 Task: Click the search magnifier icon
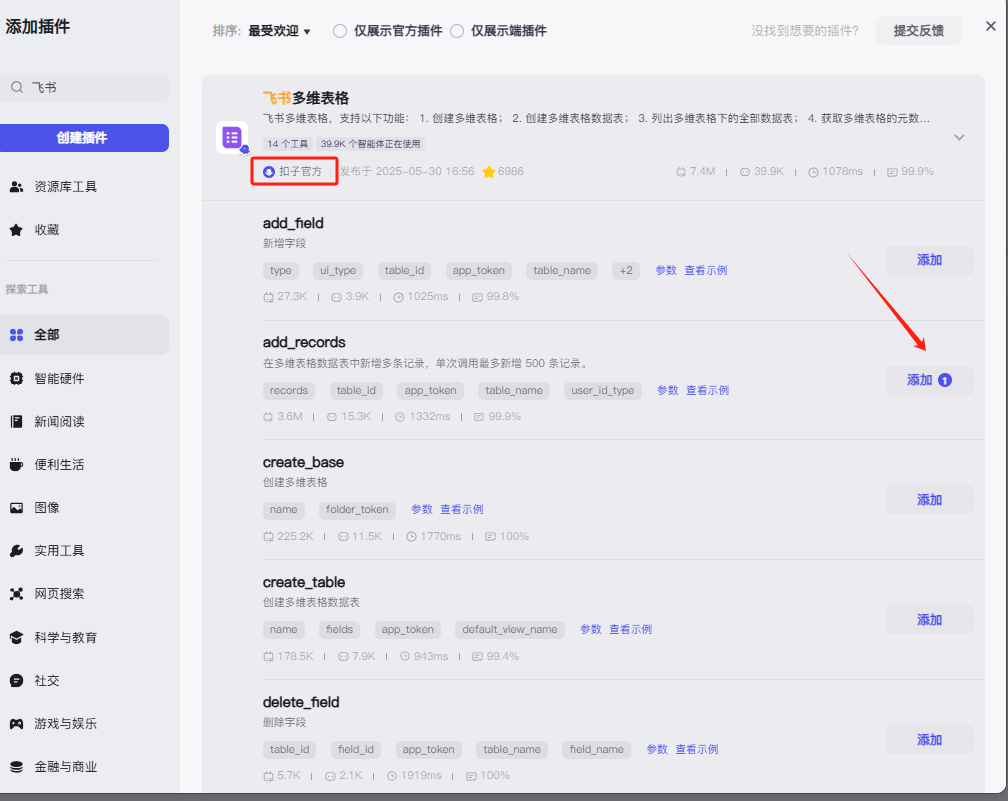point(17,87)
